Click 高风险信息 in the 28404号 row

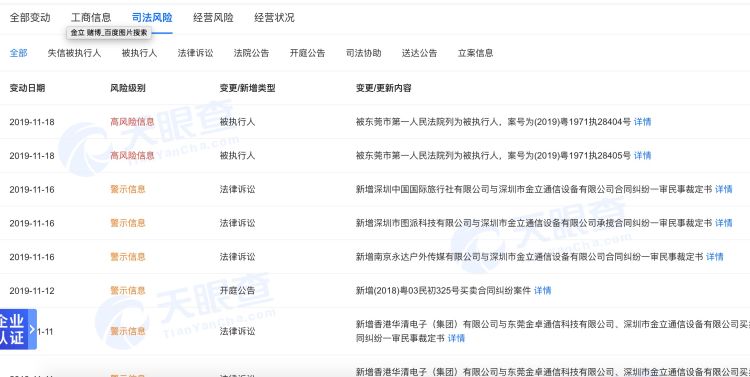pyautogui.click(x=132, y=122)
